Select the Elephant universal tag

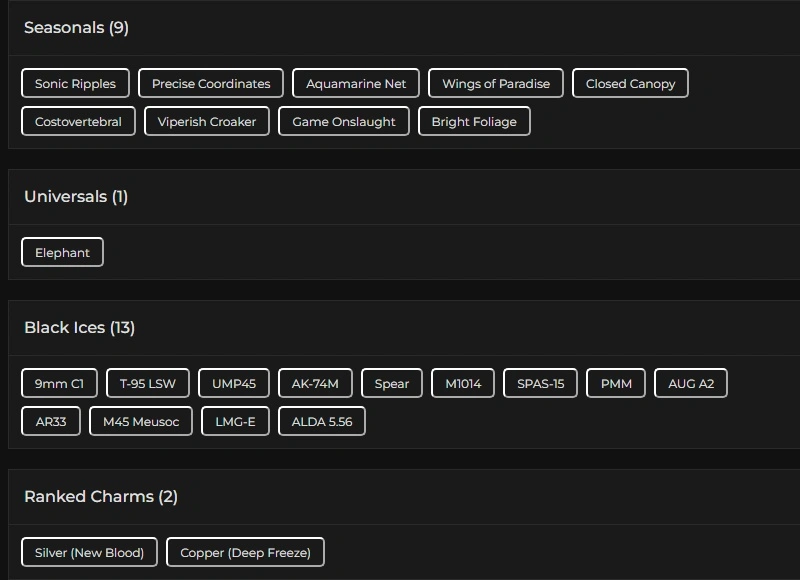[x=62, y=253]
